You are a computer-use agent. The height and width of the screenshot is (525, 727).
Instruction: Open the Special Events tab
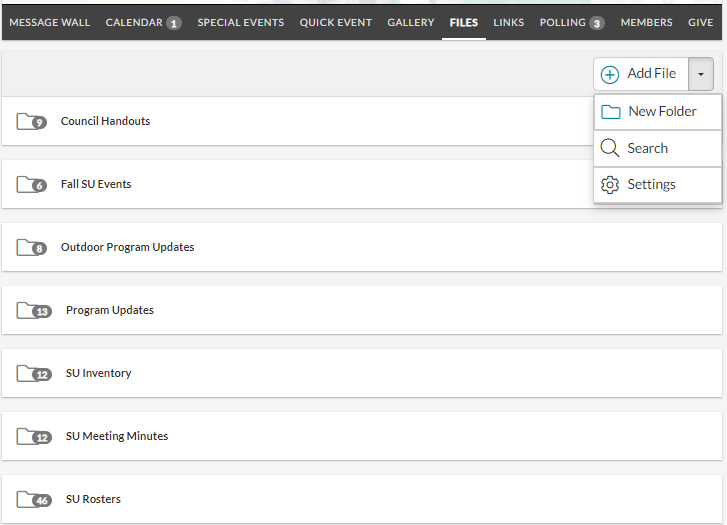tap(241, 22)
